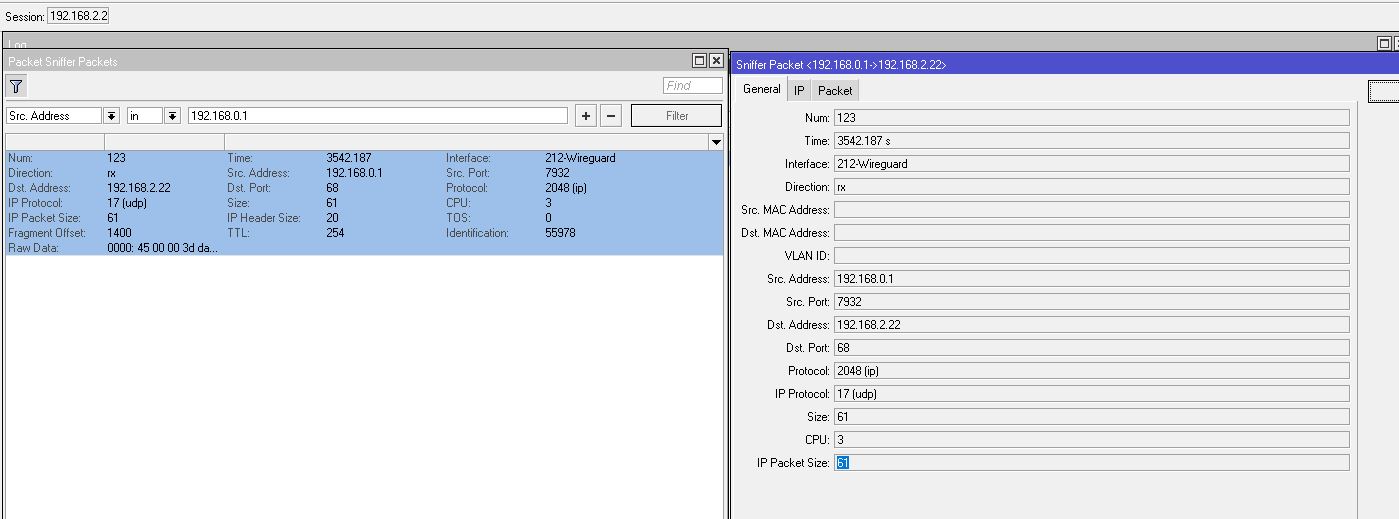Click the funnel filter icon

(17, 87)
